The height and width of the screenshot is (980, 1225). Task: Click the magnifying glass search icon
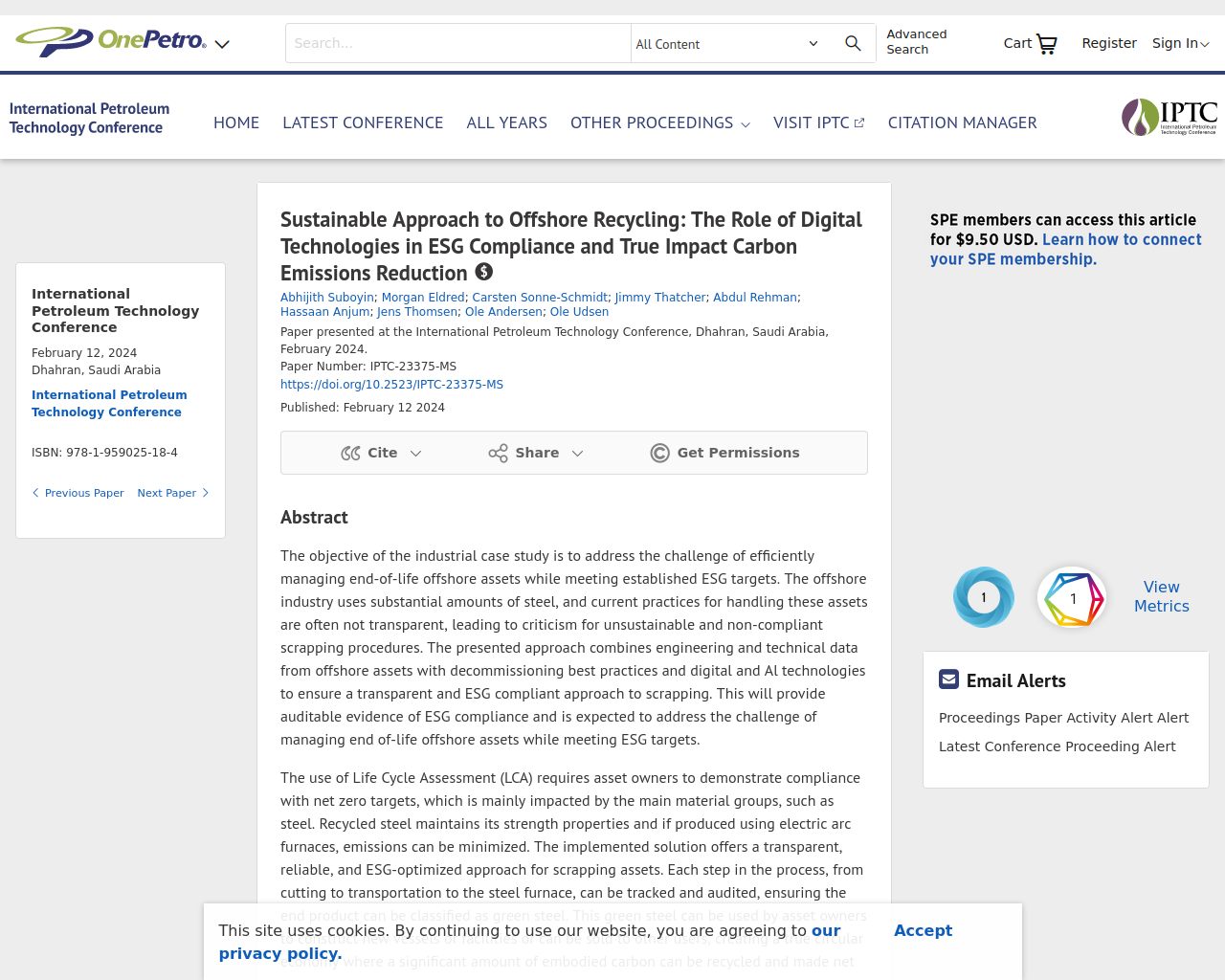click(x=853, y=43)
